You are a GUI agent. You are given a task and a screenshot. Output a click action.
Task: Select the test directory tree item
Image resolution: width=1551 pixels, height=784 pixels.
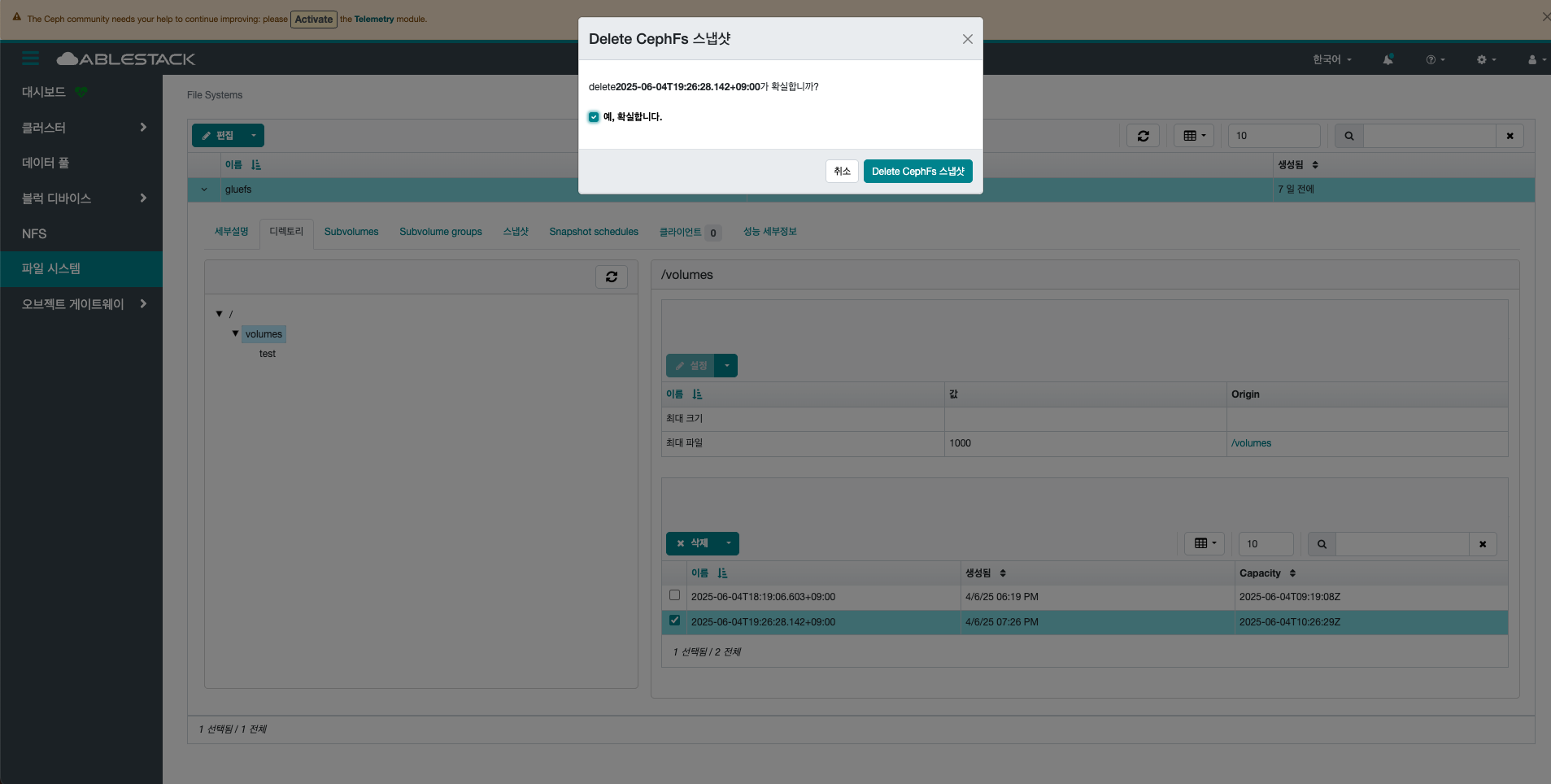268,354
